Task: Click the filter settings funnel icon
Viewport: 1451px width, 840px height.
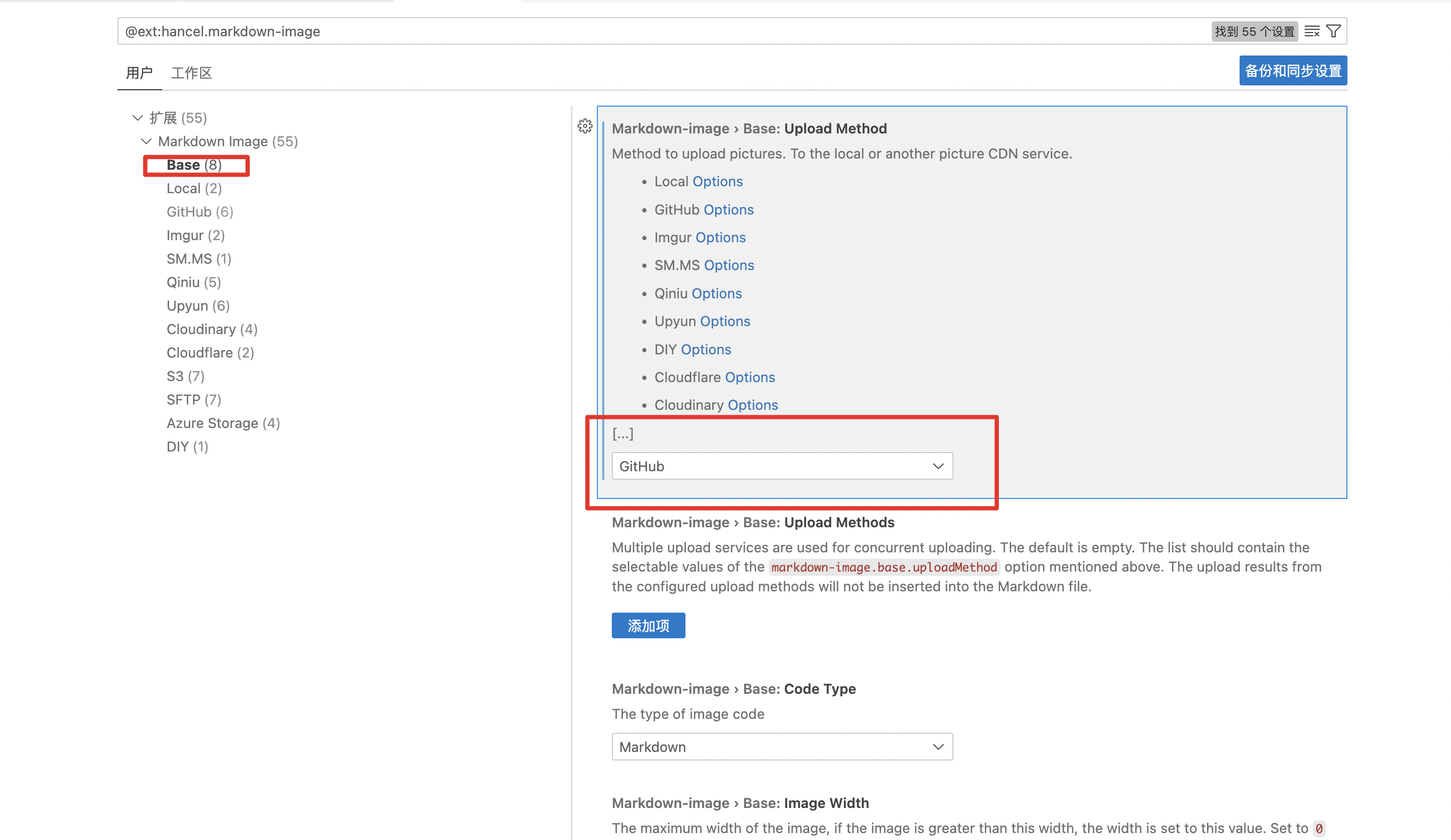Action: click(1334, 31)
